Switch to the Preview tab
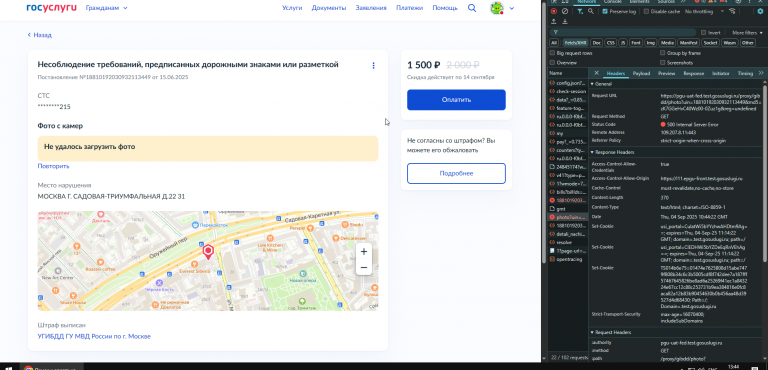This screenshot has width=768, height=370. 667,74
